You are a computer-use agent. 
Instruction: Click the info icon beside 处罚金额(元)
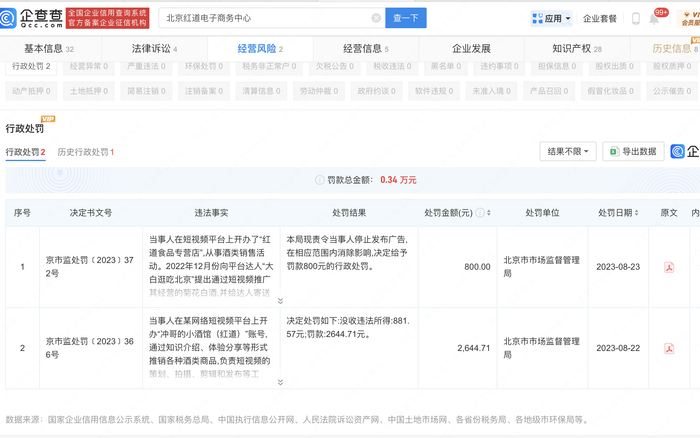click(481, 213)
